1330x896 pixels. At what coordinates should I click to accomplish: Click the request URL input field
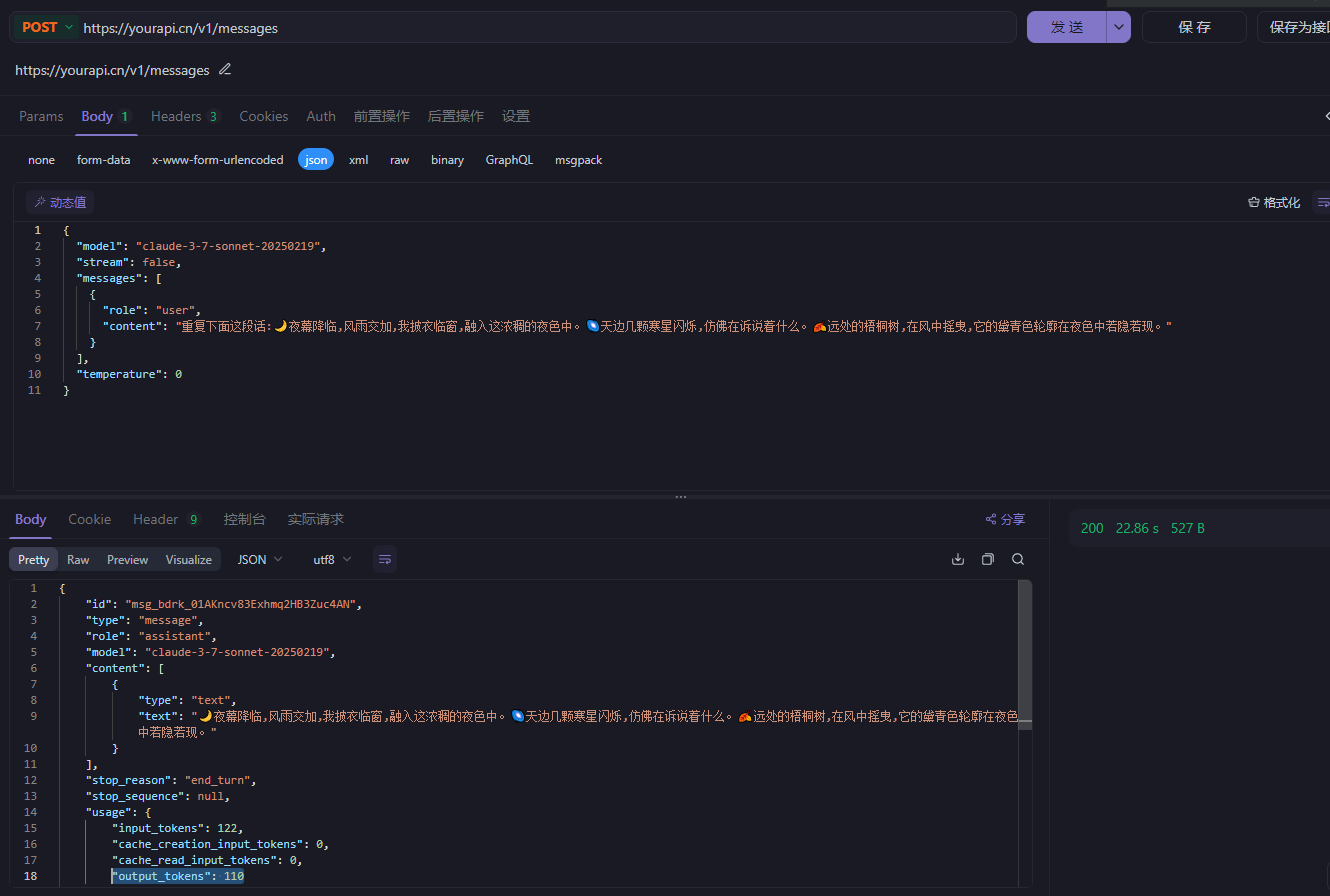click(x=545, y=28)
